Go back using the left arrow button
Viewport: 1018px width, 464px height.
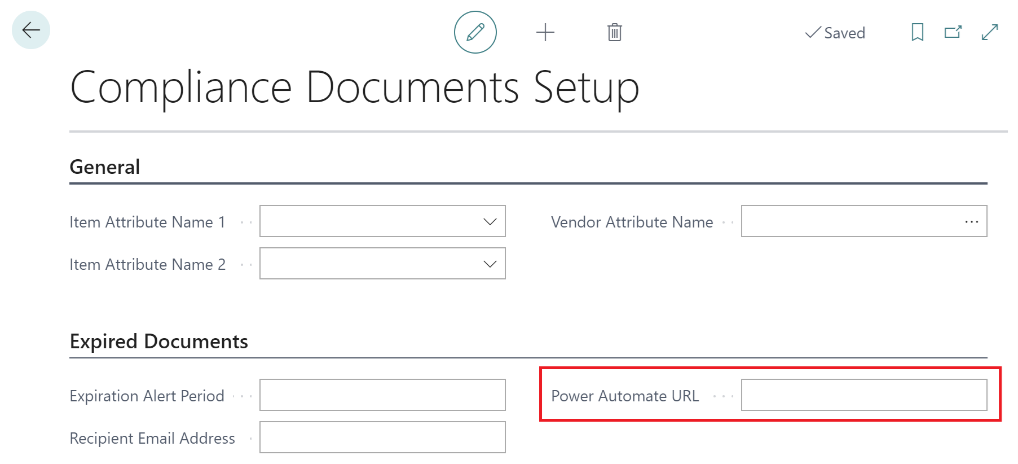[x=31, y=31]
